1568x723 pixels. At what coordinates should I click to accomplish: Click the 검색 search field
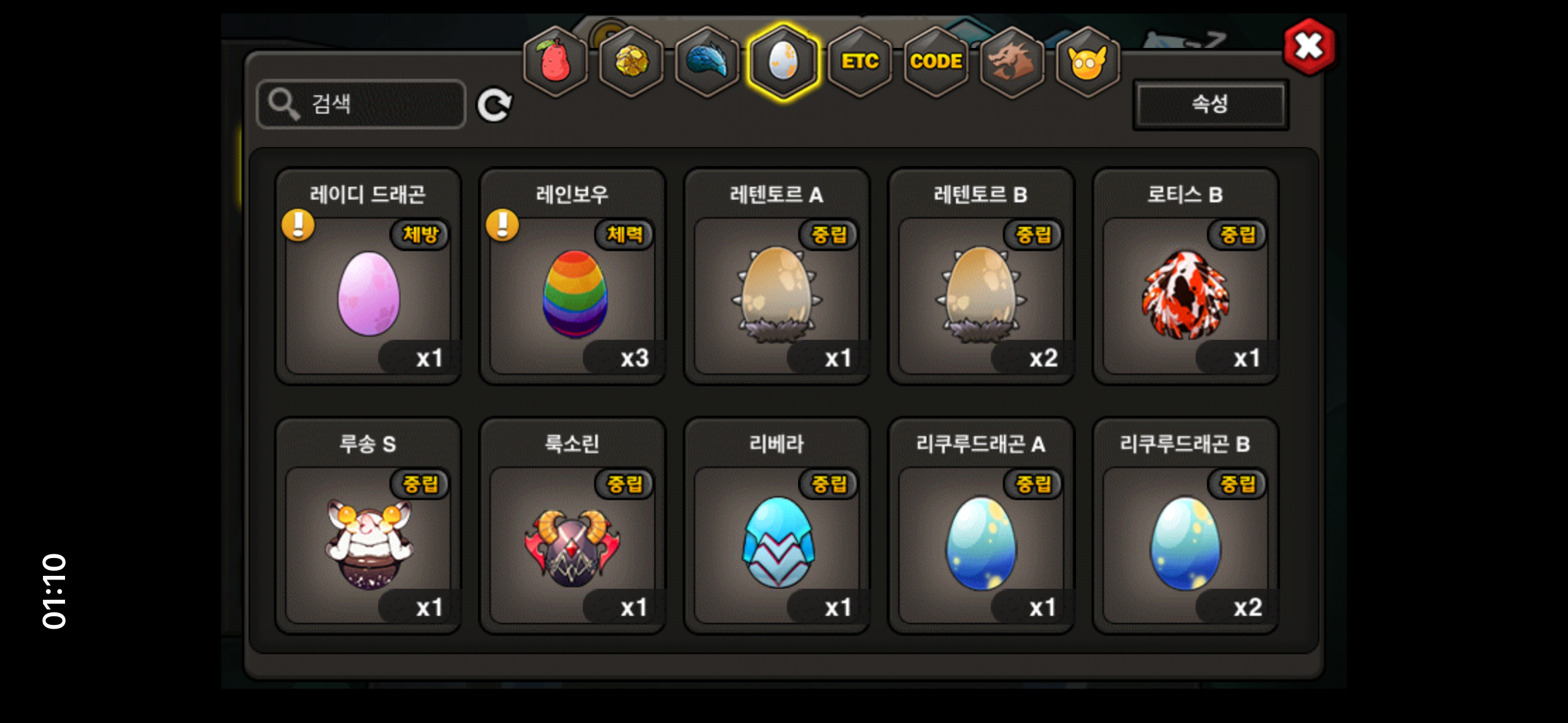361,104
